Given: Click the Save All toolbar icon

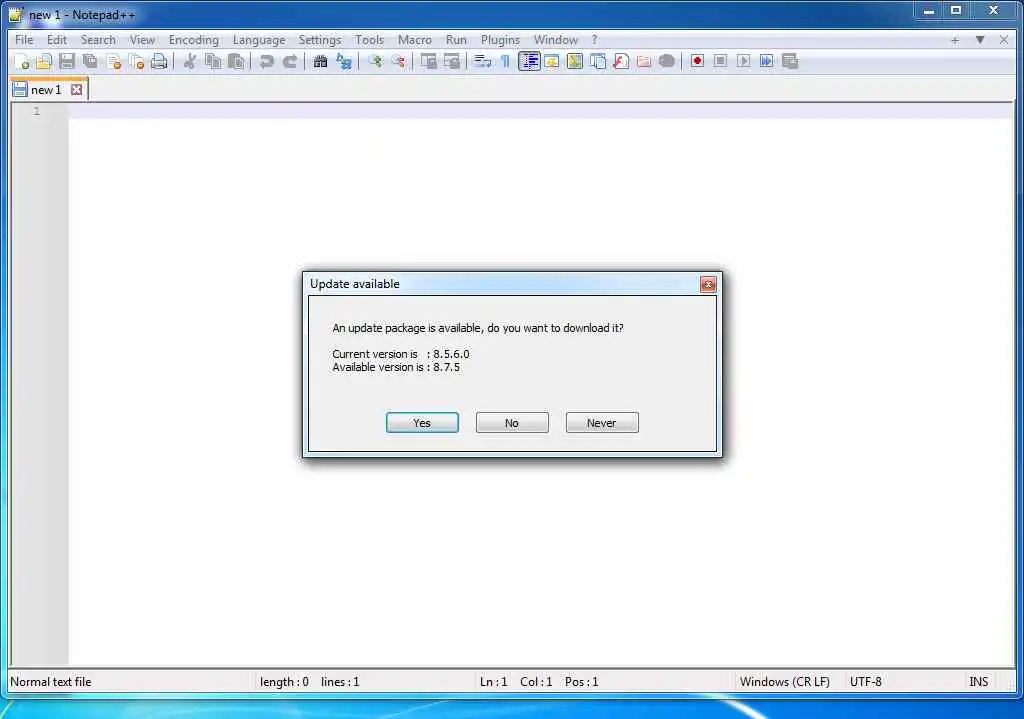Looking at the screenshot, I should point(90,61).
